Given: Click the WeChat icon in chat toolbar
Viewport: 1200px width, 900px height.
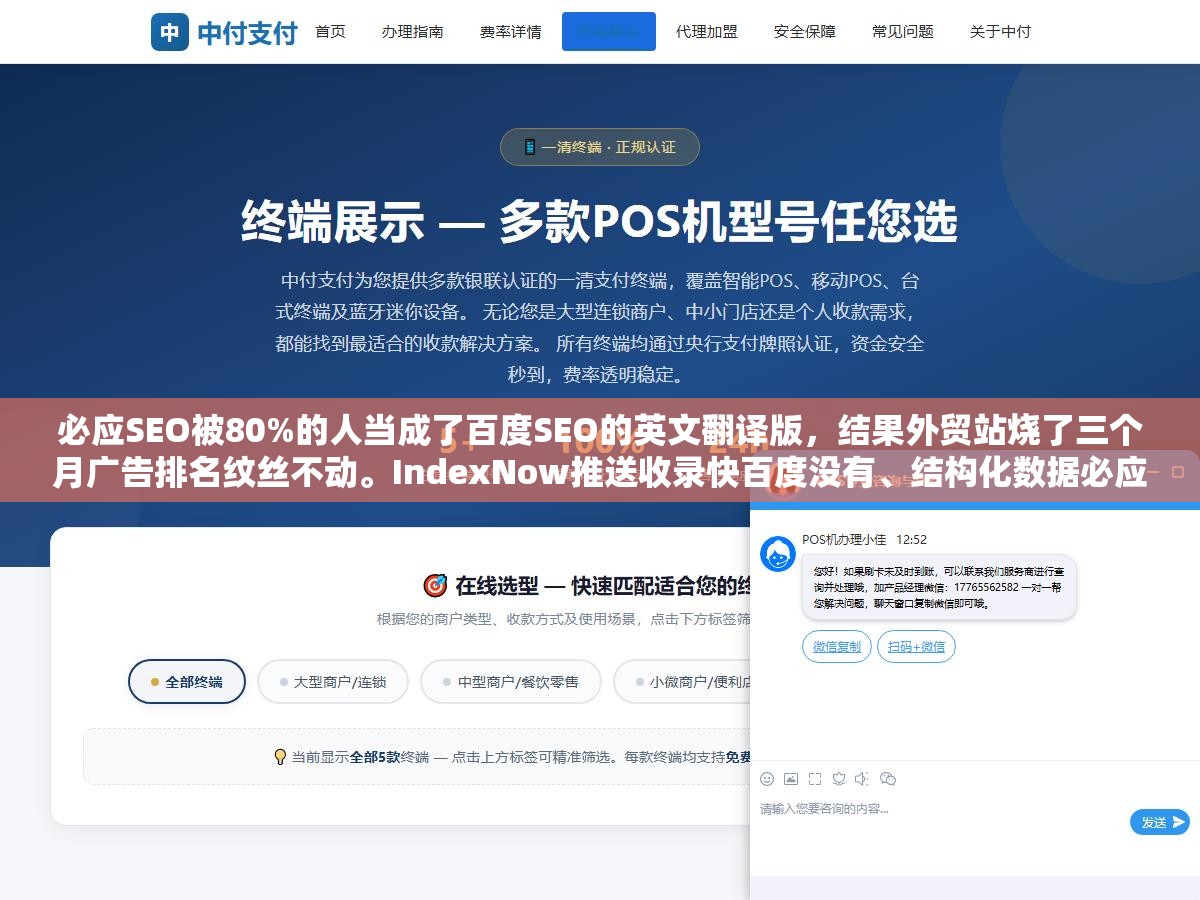Looking at the screenshot, I should point(888,779).
